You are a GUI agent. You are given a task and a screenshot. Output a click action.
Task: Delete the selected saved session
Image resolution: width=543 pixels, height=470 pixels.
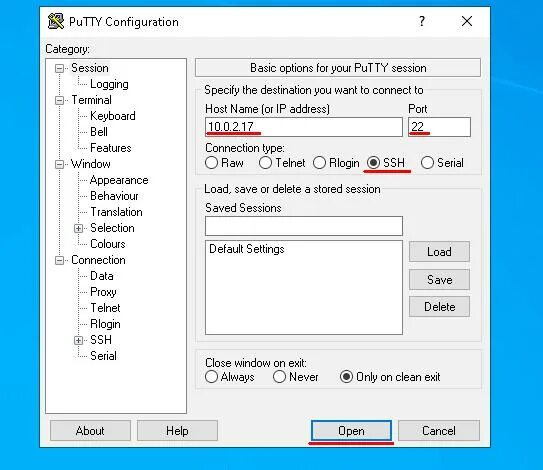(439, 307)
